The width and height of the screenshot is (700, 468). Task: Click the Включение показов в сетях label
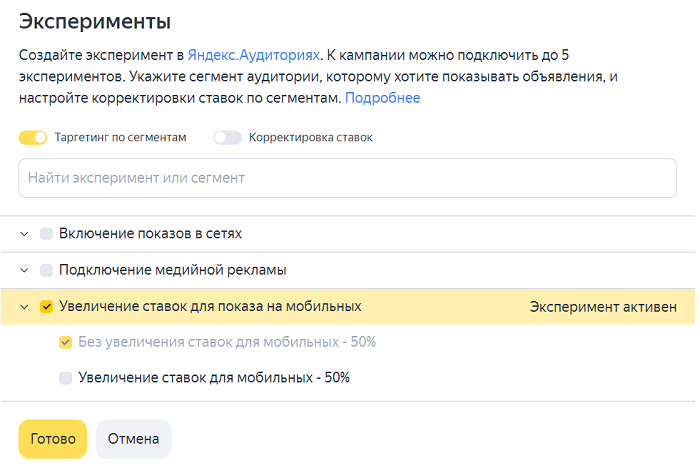click(150, 234)
